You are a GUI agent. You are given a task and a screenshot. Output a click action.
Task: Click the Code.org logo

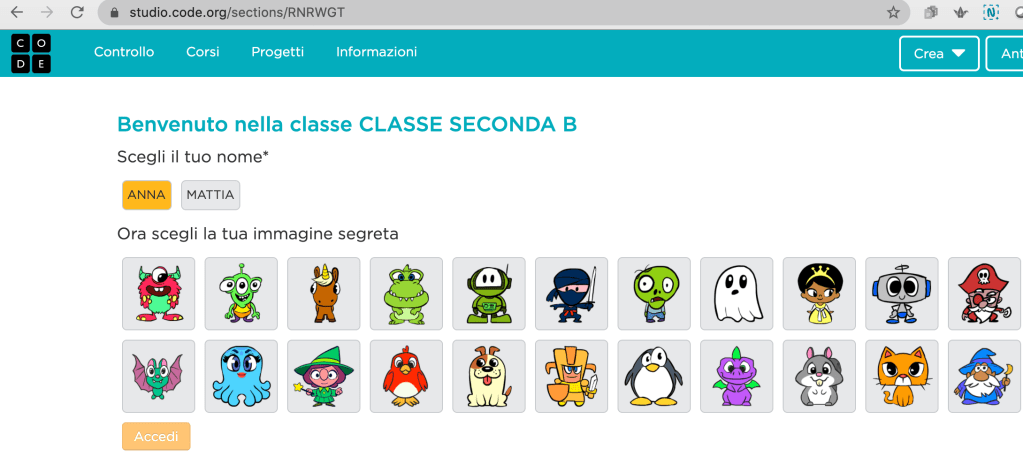click(x=31, y=54)
